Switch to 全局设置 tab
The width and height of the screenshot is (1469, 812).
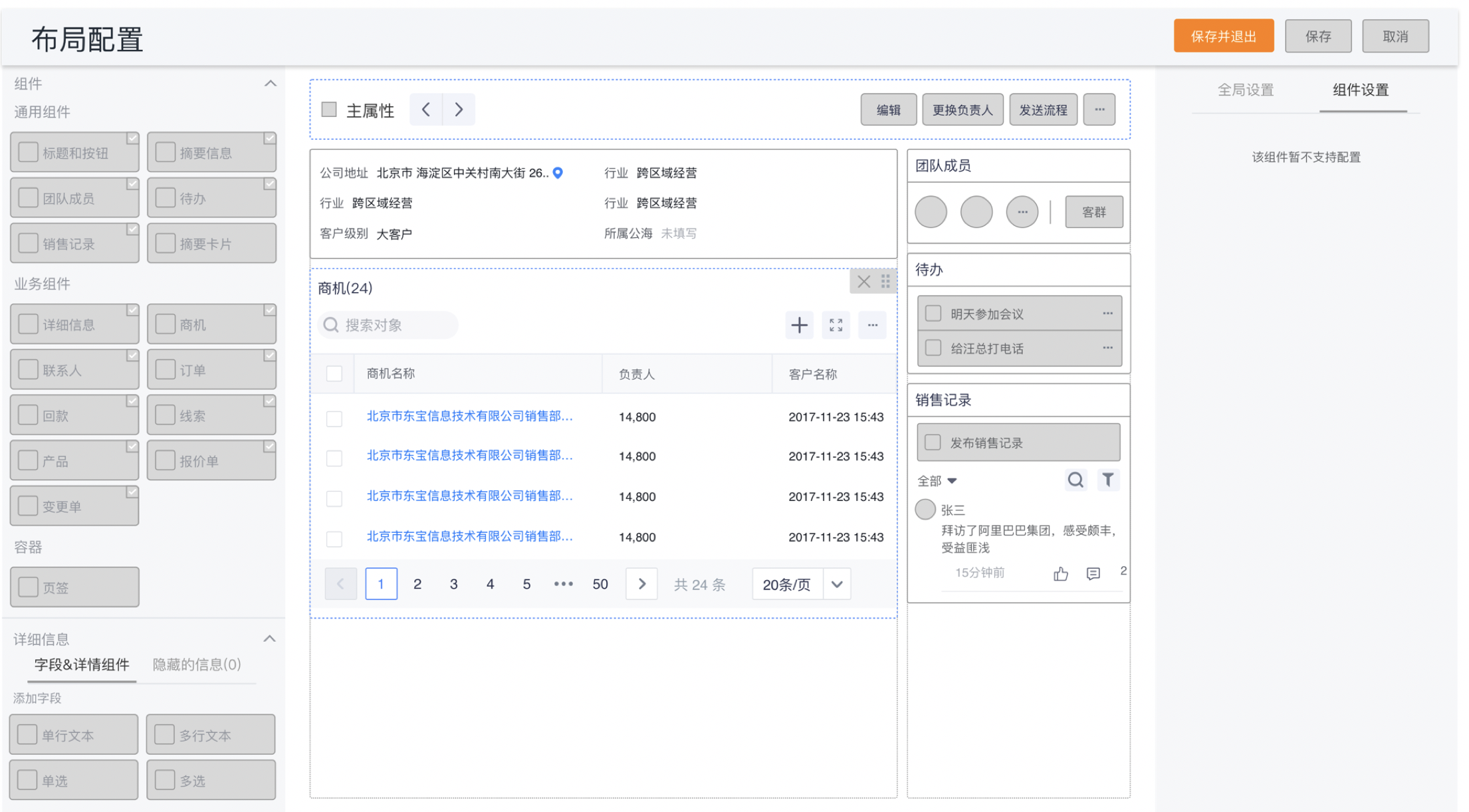[1245, 90]
